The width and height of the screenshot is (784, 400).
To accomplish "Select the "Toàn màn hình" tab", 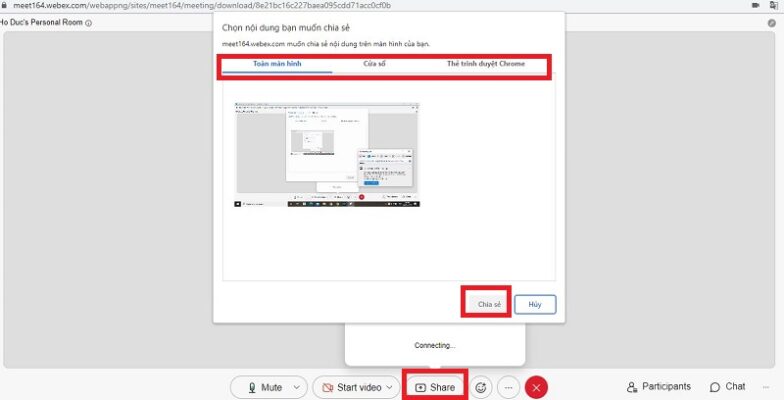I will click(x=277, y=64).
